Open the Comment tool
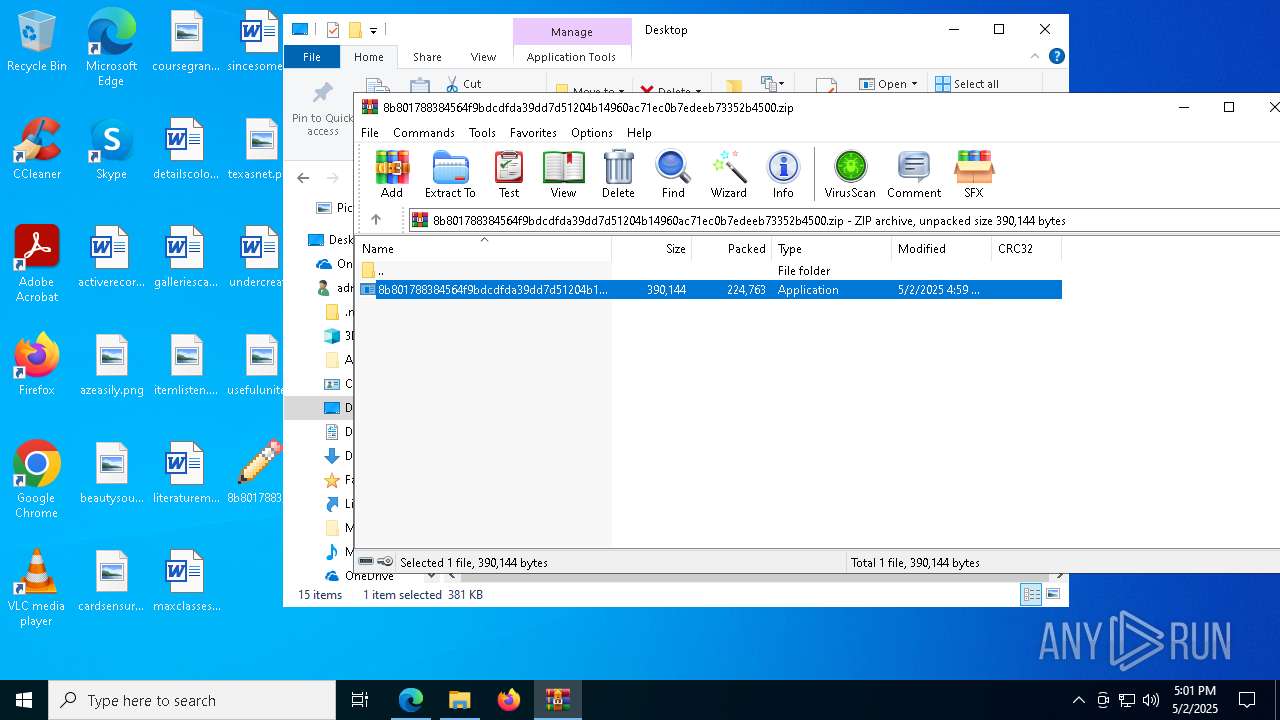 pyautogui.click(x=914, y=175)
